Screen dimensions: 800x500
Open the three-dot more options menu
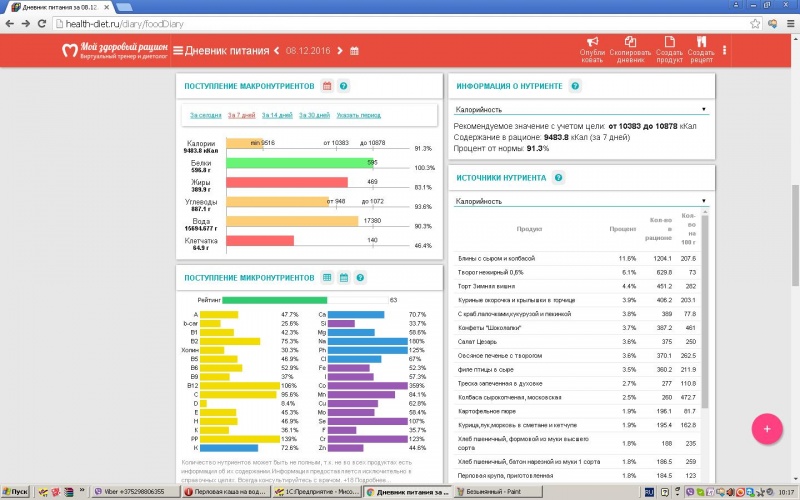tap(725, 50)
